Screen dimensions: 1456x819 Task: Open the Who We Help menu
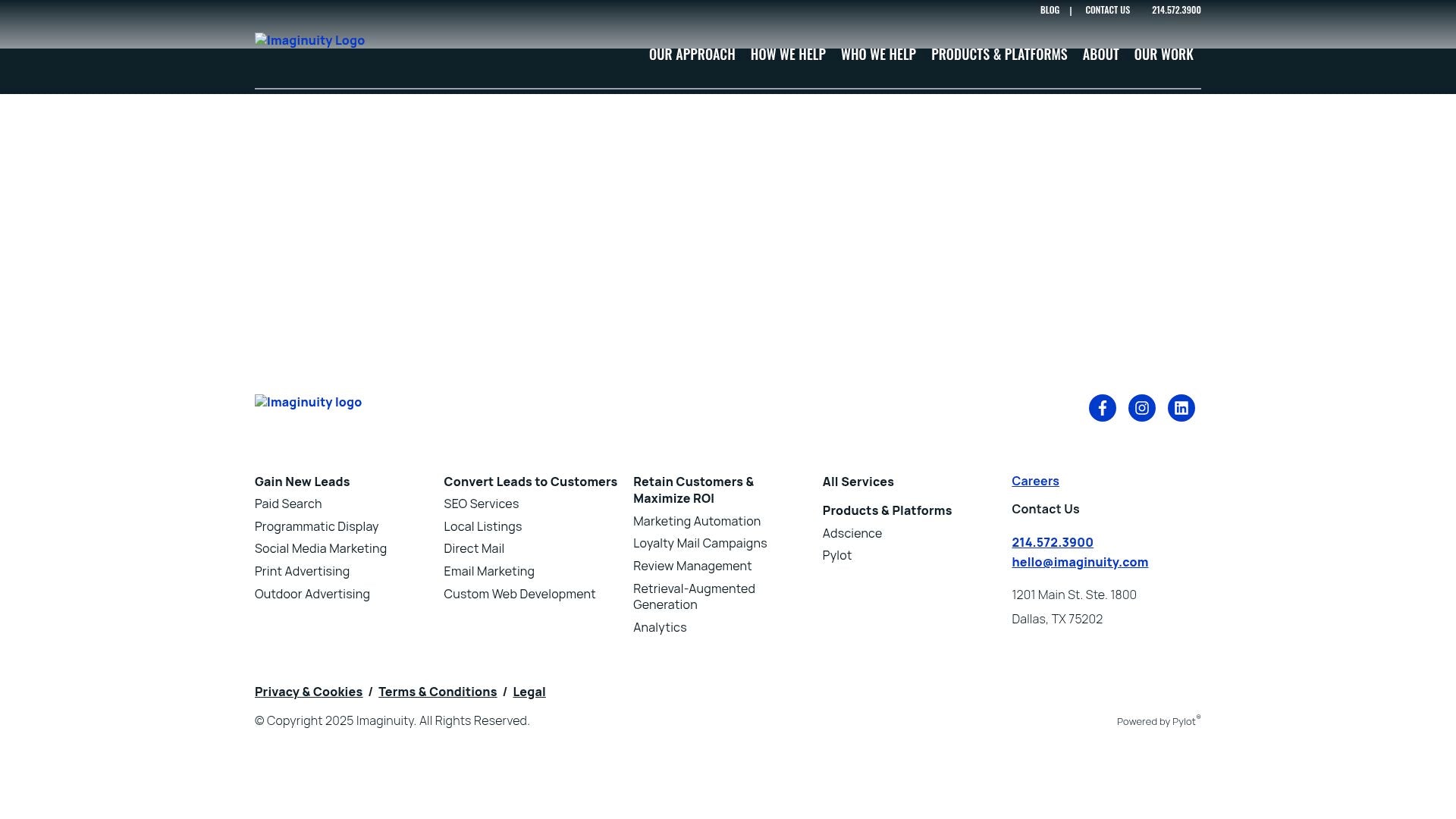click(x=878, y=55)
